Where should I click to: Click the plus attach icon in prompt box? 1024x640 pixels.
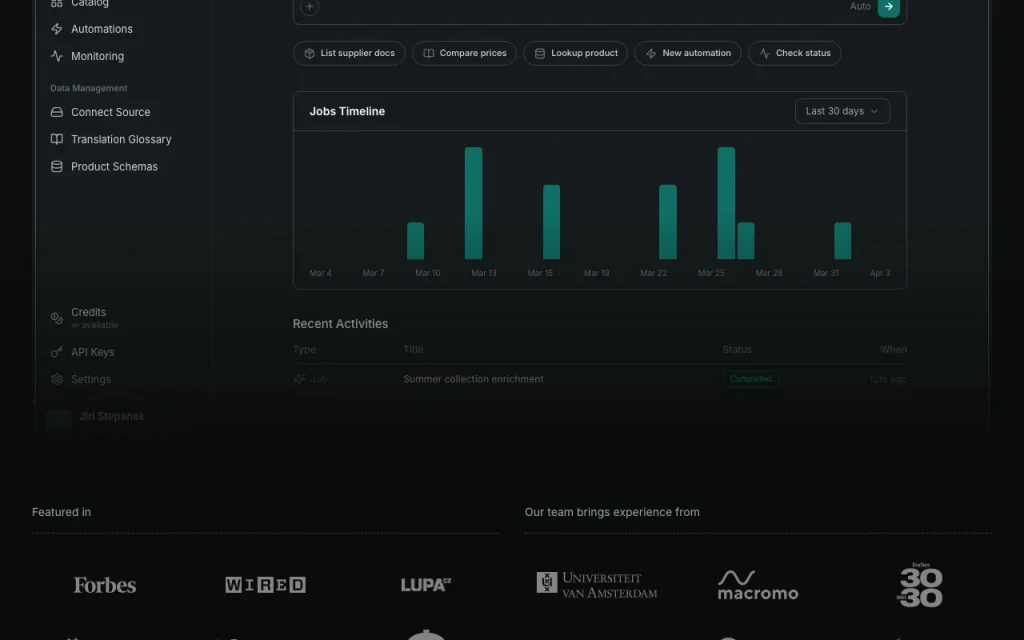[310, 7]
